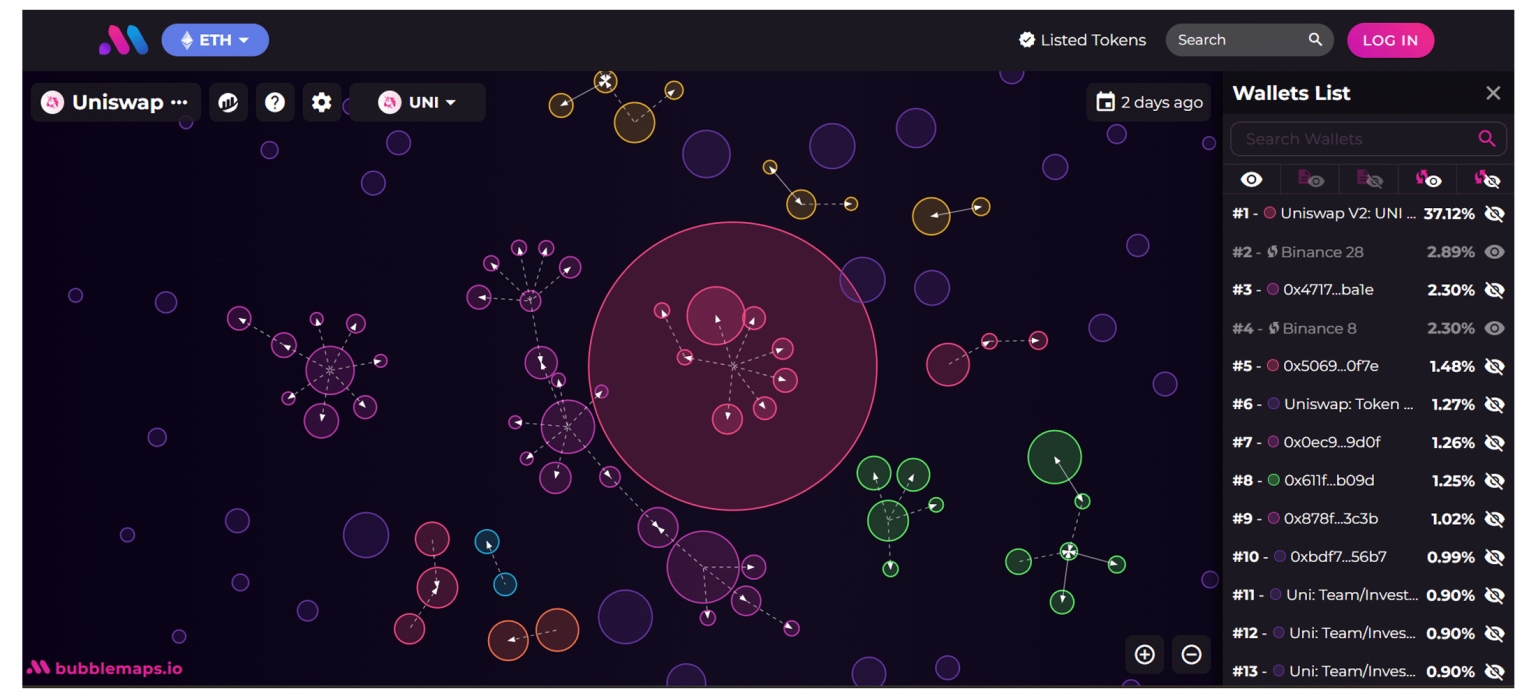Select wallet row 0x611f...b09d
Image resolution: width=1536 pixels, height=698 pixels.
coord(1368,481)
